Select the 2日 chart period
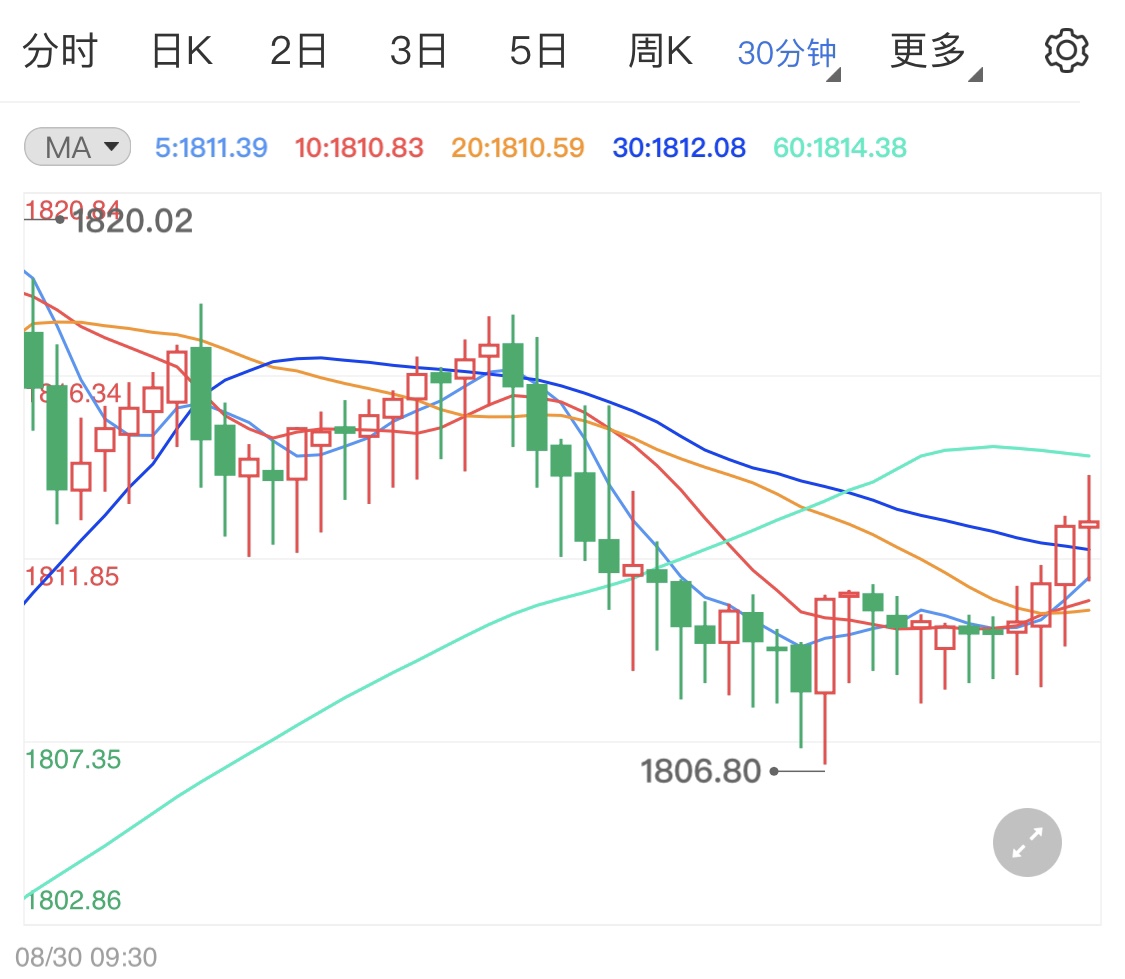Image resolution: width=1125 pixels, height=979 pixels. (298, 52)
